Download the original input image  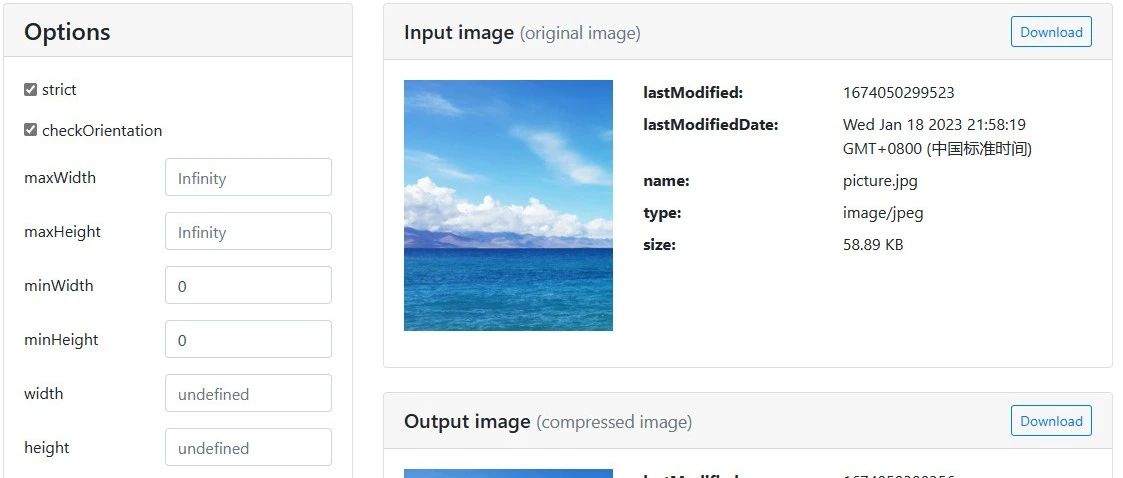pyautogui.click(x=1051, y=32)
